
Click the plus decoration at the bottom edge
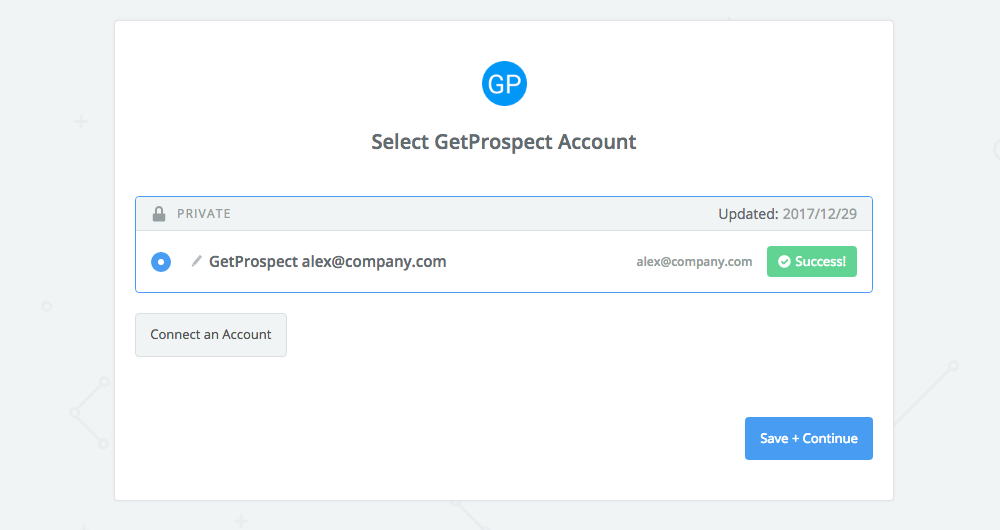point(240,521)
